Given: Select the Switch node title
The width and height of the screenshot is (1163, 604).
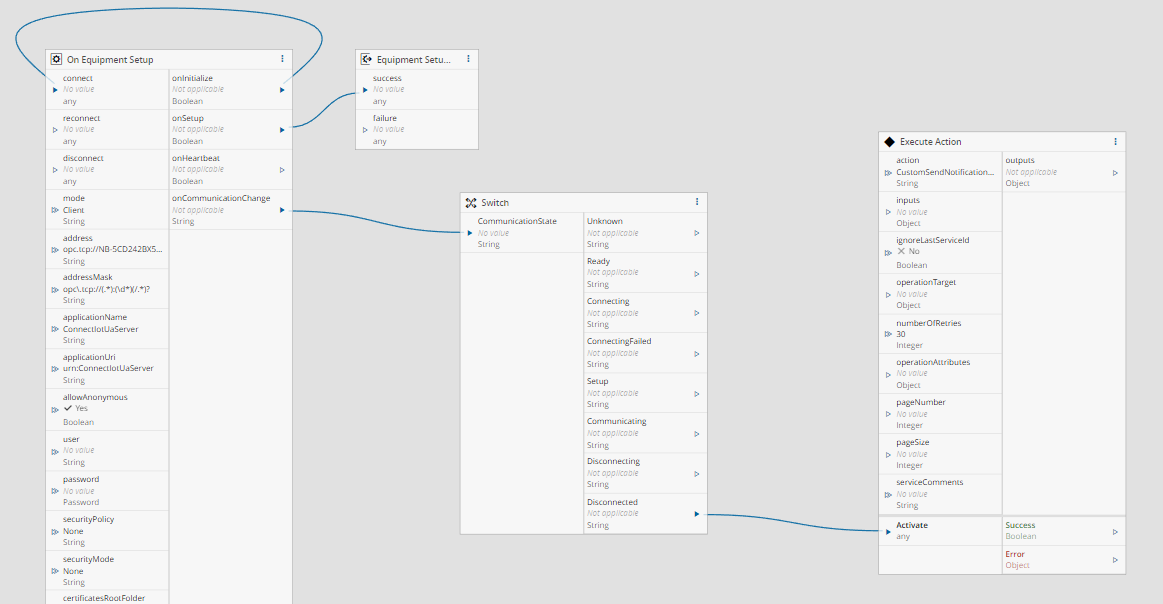Looking at the screenshot, I should pos(495,203).
